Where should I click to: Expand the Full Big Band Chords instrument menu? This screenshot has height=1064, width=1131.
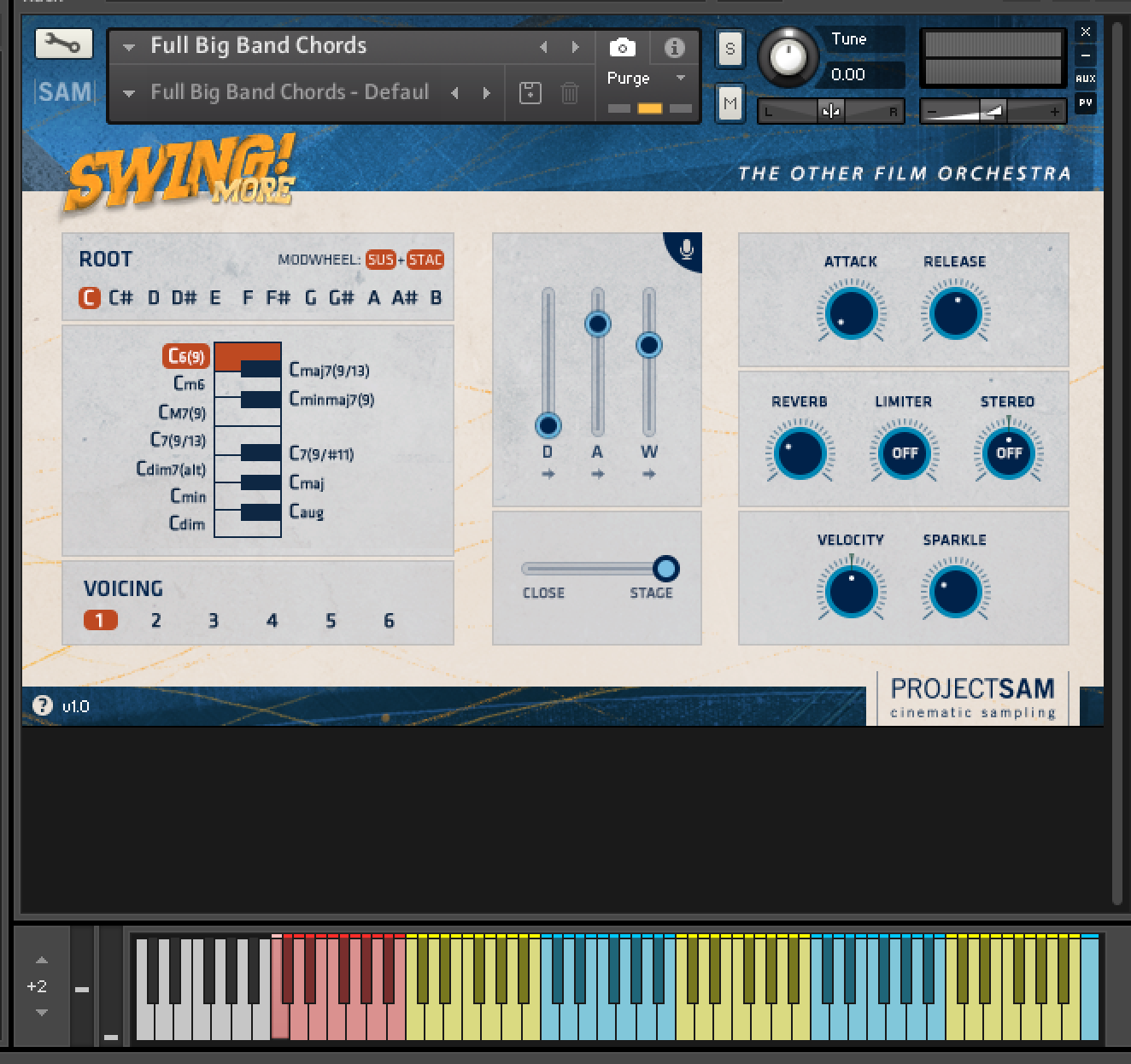click(129, 47)
